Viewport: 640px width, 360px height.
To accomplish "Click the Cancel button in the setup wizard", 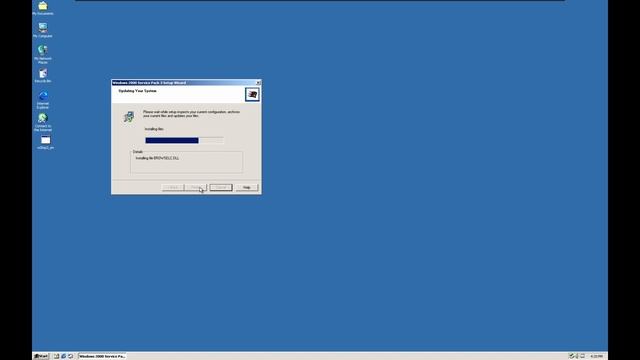I will click(221, 187).
